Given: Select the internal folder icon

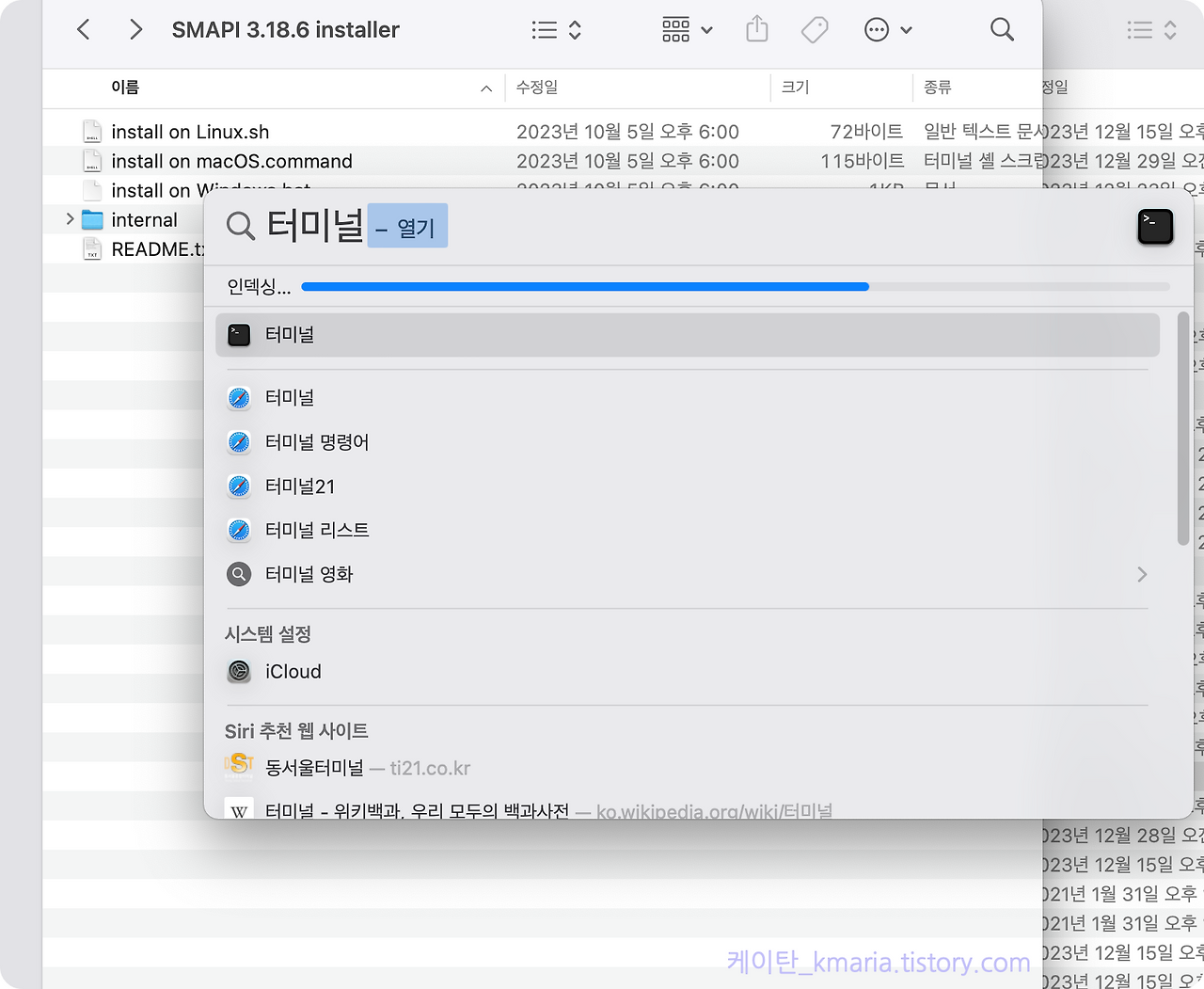Looking at the screenshot, I should tap(92, 220).
